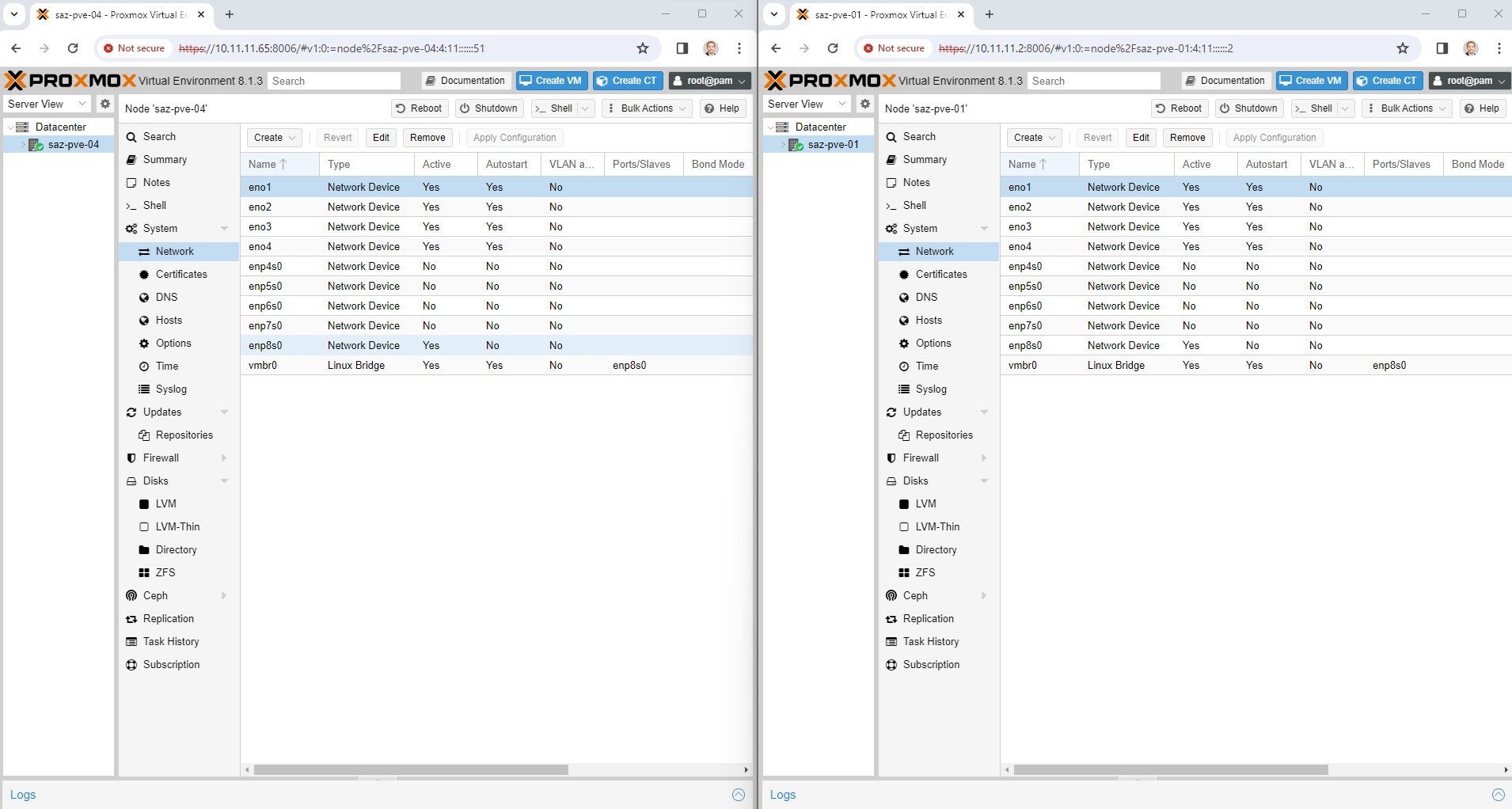
Task: Click Certificates icon item in left window
Action: click(144, 274)
